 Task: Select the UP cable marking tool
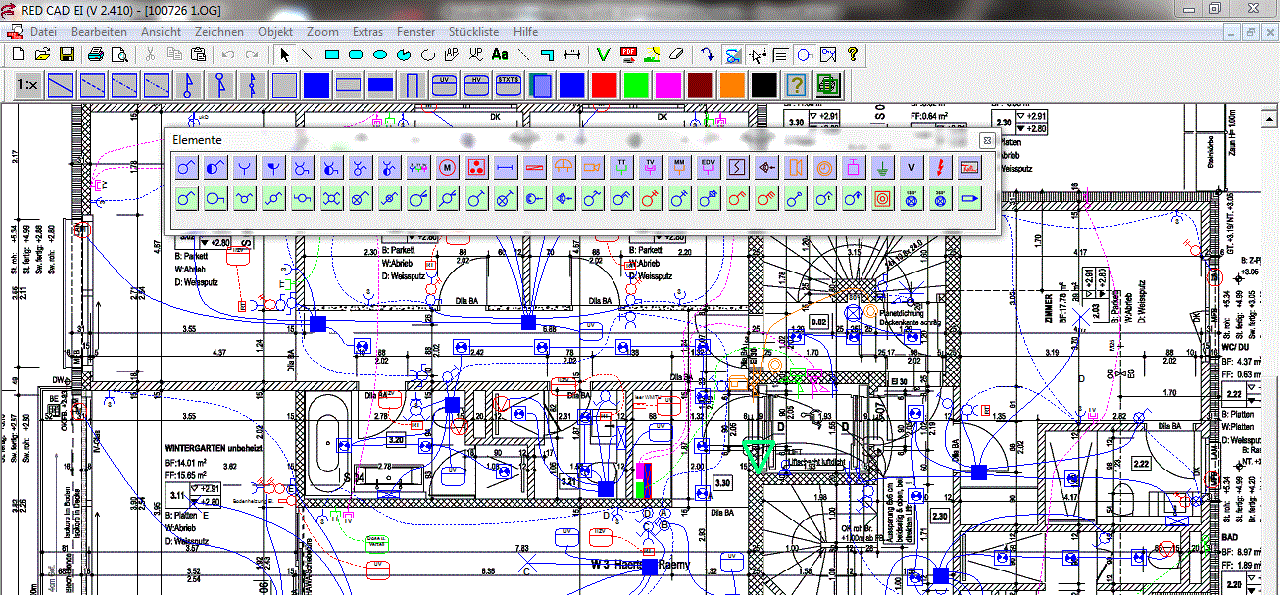(x=476, y=54)
